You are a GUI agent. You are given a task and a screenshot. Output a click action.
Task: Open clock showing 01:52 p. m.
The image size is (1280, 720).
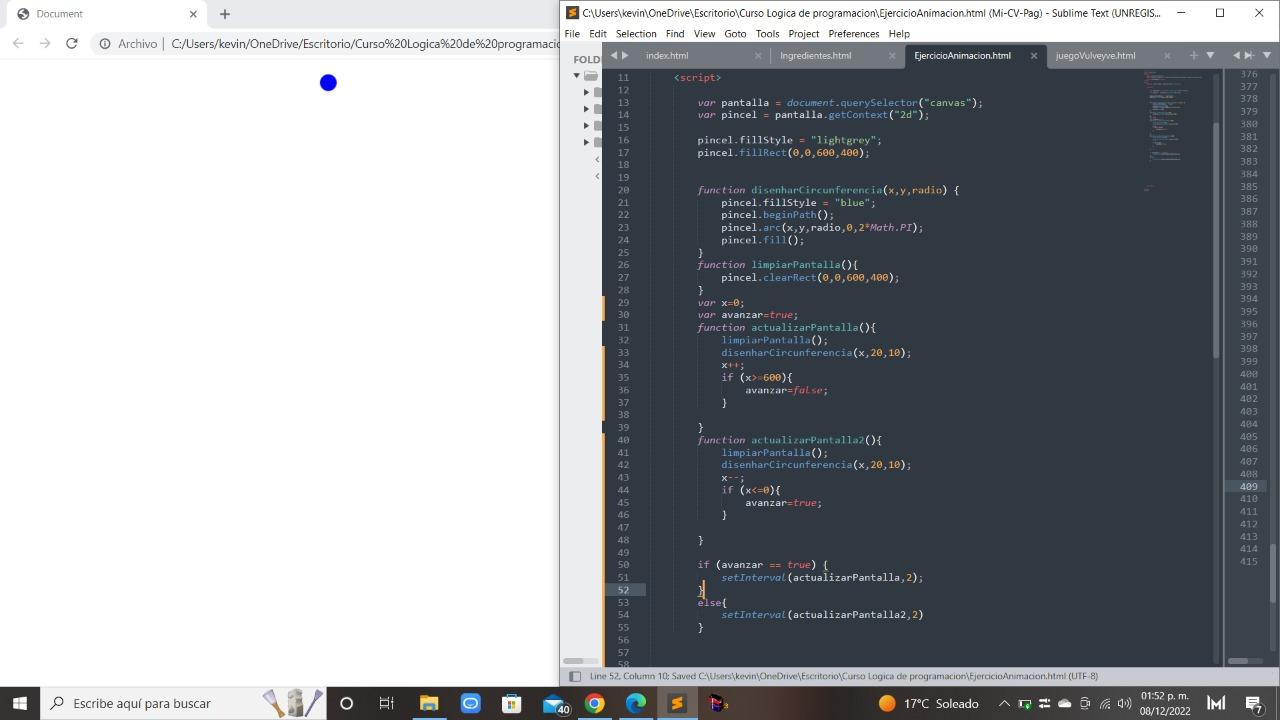pyautogui.click(x=1165, y=703)
